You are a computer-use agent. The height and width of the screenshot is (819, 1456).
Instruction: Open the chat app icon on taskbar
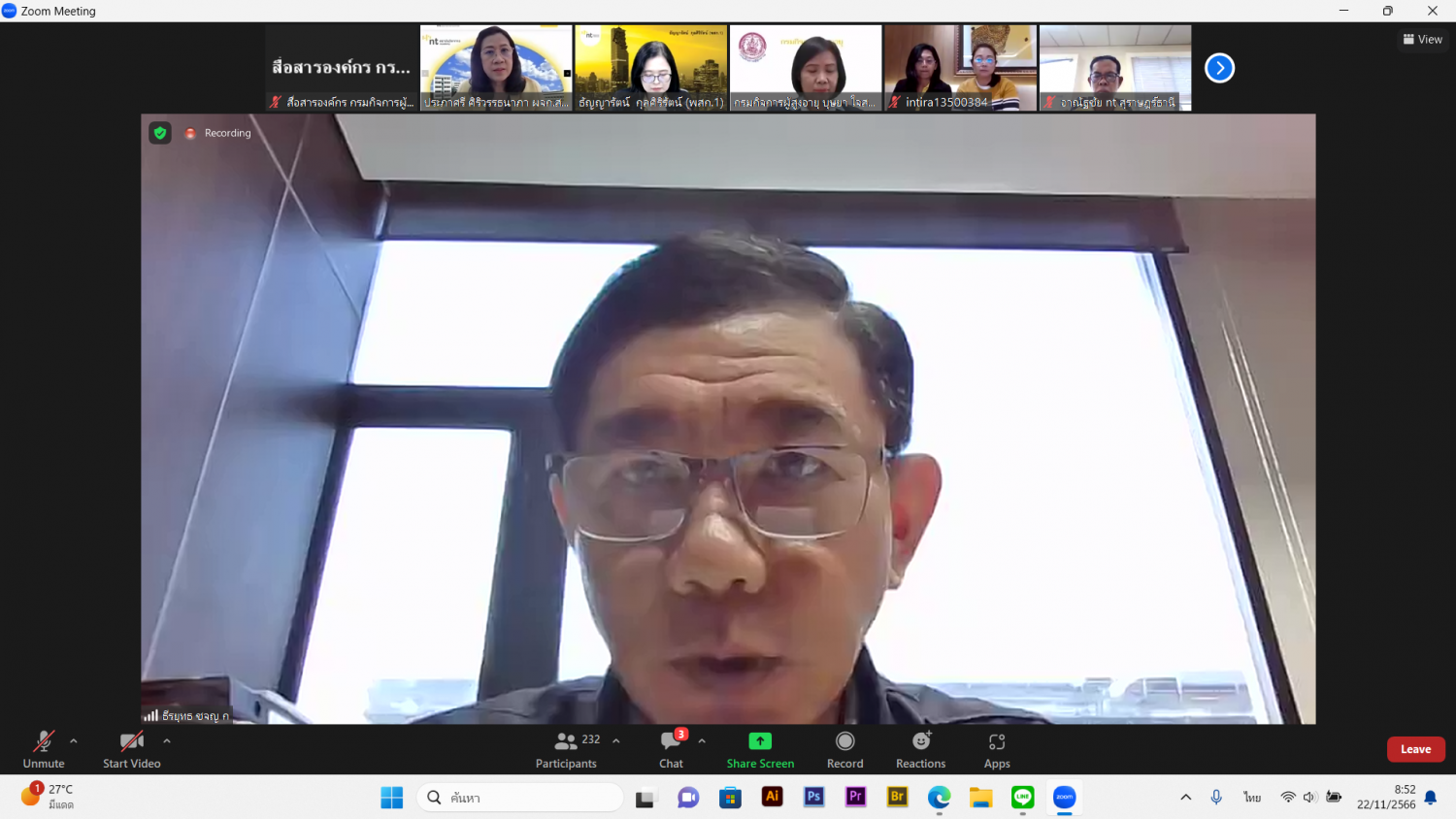[688, 798]
